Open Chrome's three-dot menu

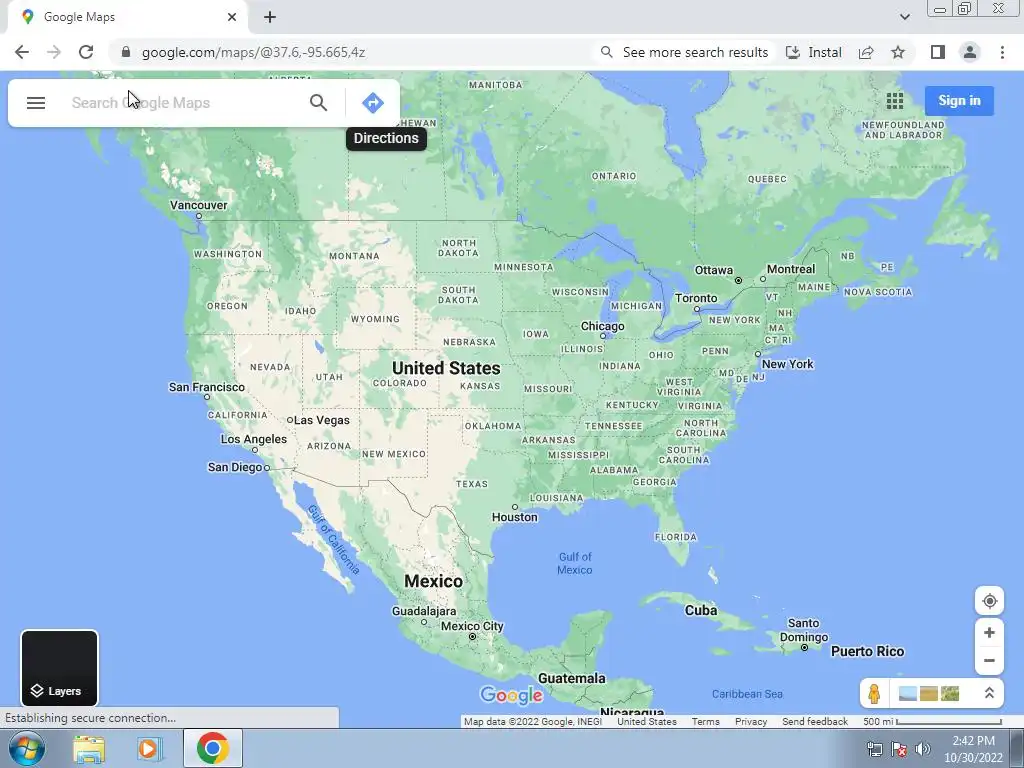pyautogui.click(x=1002, y=52)
